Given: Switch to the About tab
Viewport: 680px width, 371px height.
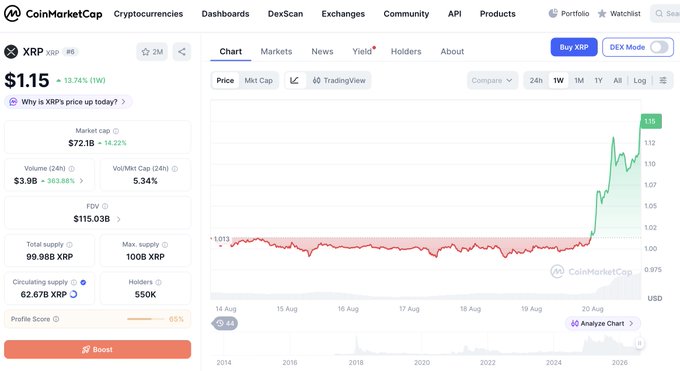Looking at the screenshot, I should (452, 51).
